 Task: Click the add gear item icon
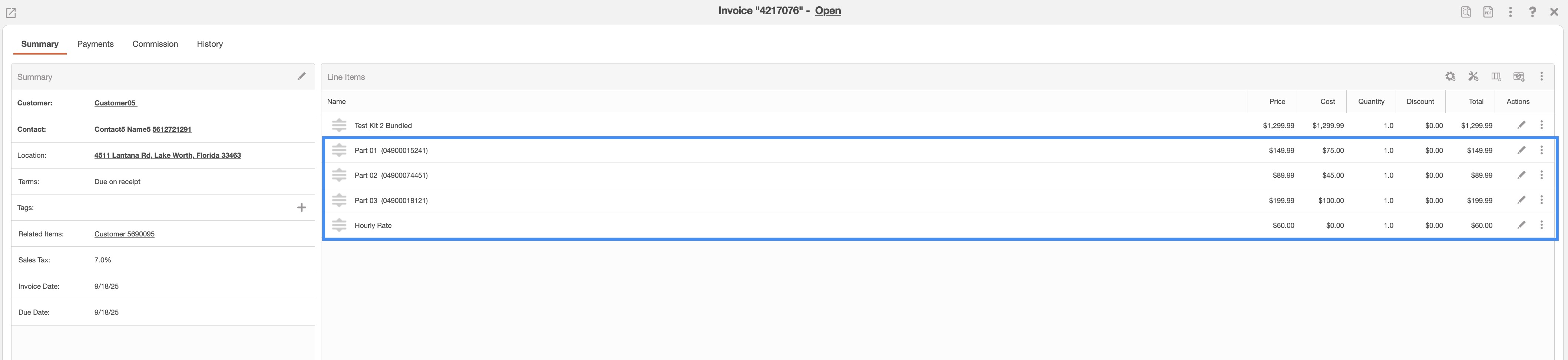(1450, 77)
